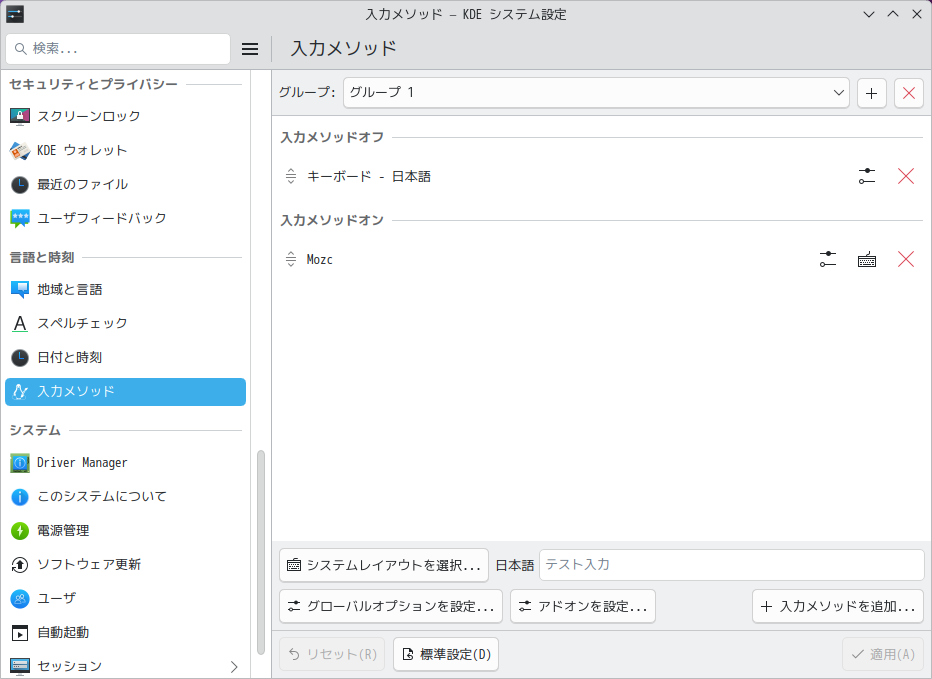
Task: Click システムレイアウトを選択... button
Action: coord(384,565)
